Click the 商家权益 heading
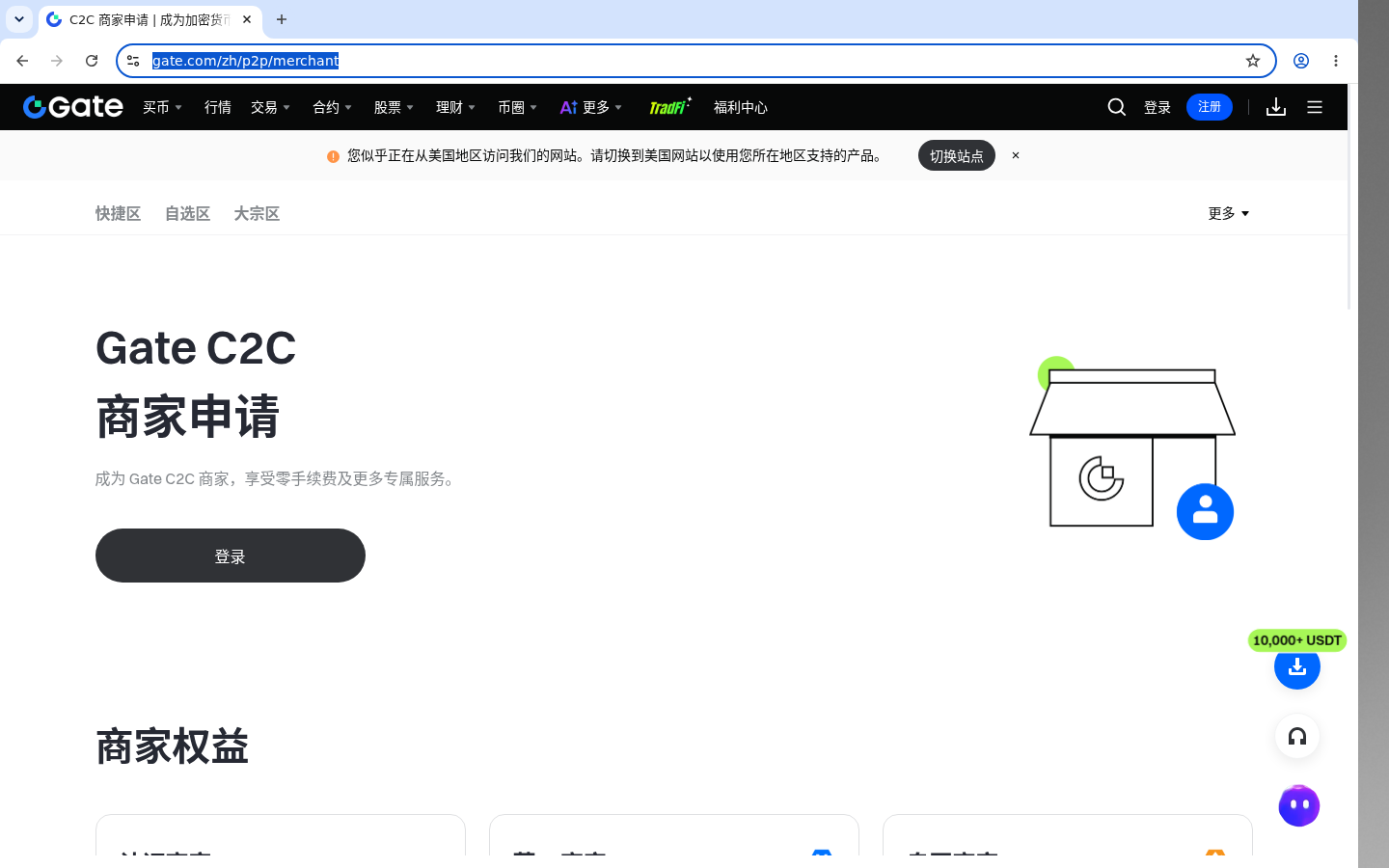 (x=172, y=747)
